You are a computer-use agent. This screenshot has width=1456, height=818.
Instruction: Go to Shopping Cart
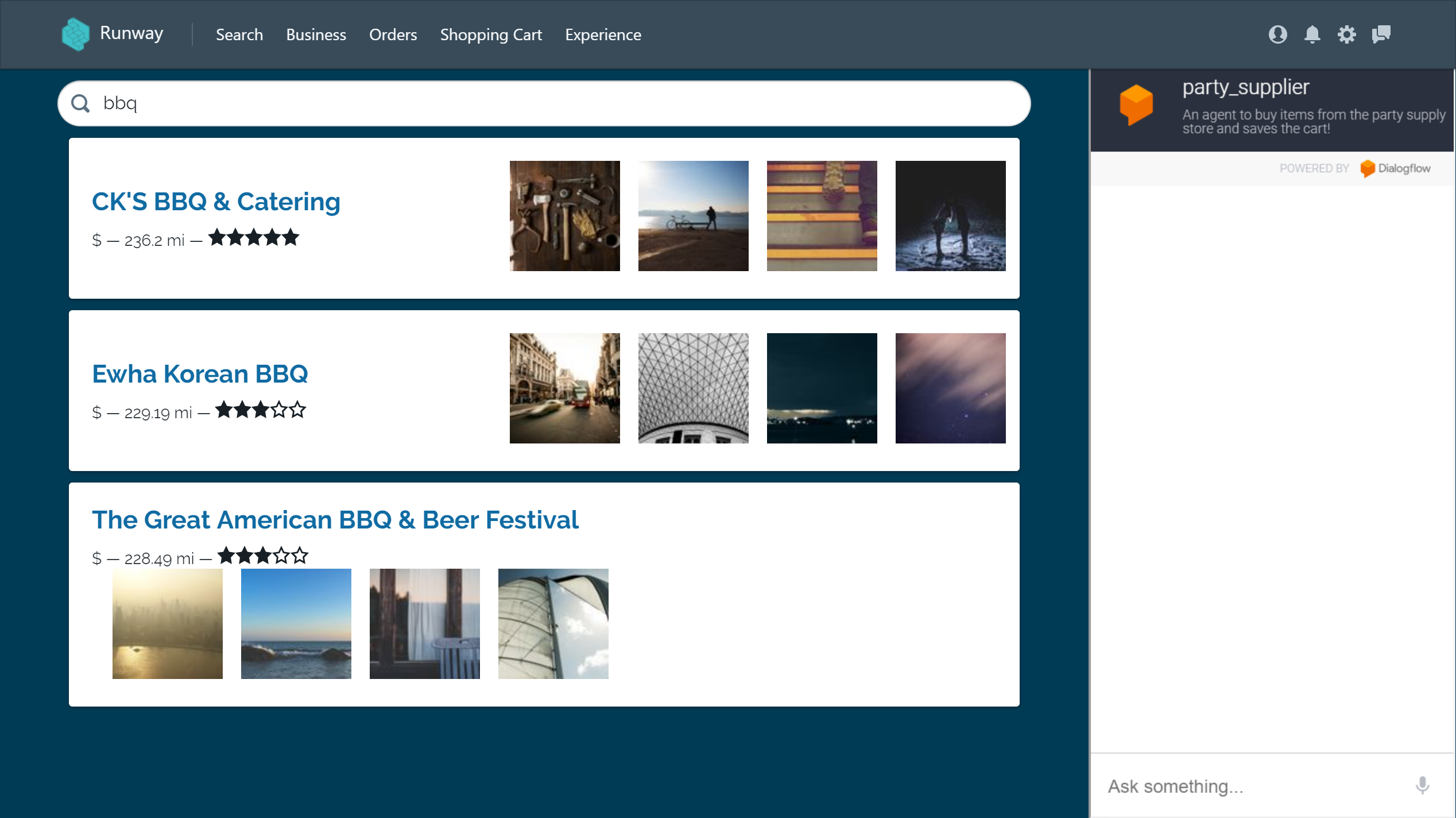point(491,34)
